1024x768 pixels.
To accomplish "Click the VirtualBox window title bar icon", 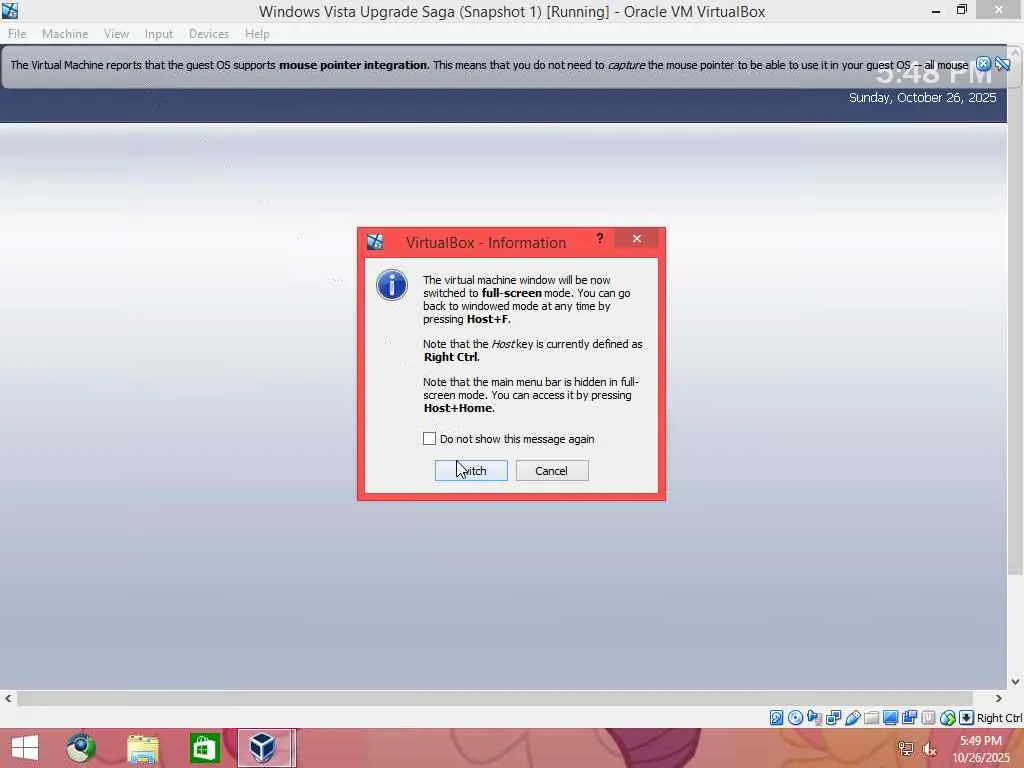I will pyautogui.click(x=10, y=10).
